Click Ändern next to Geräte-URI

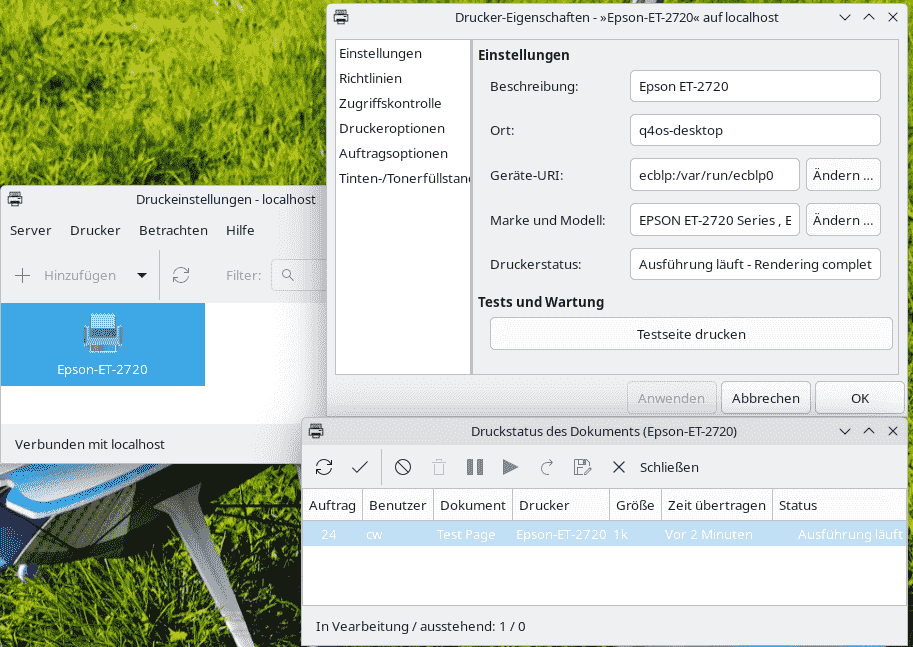pos(843,175)
